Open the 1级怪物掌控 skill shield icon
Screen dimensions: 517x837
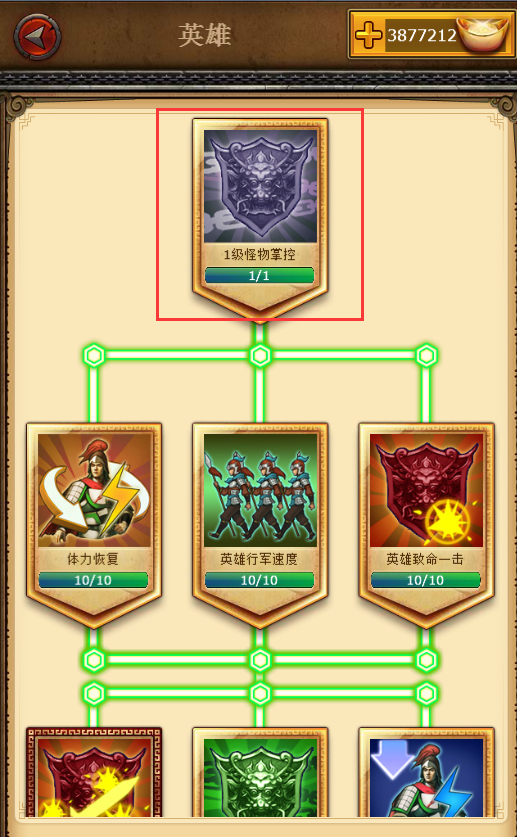click(x=260, y=186)
